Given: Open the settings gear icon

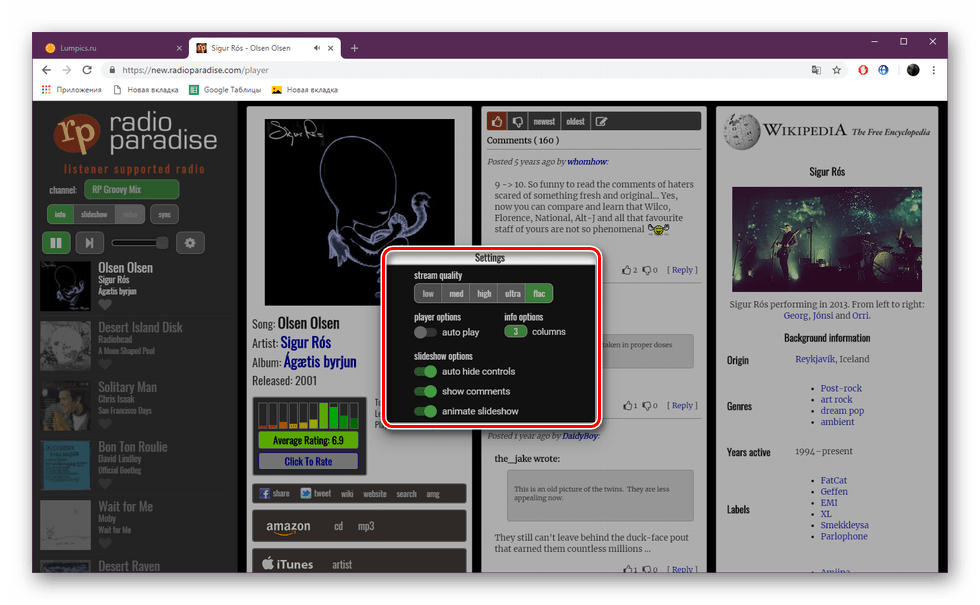Looking at the screenshot, I should (x=190, y=242).
